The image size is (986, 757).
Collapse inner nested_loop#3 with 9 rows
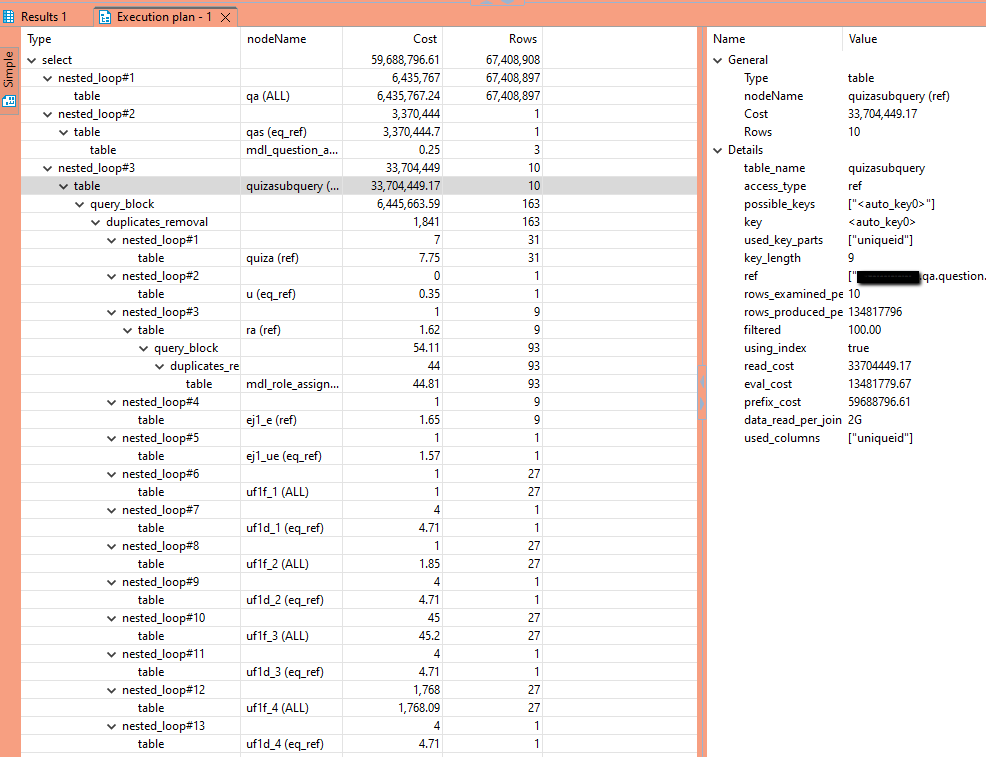[112, 312]
